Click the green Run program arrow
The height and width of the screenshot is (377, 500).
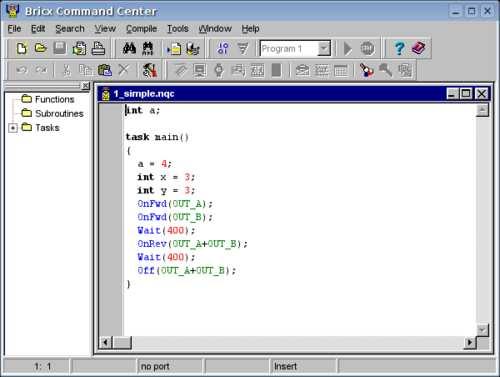(348, 49)
